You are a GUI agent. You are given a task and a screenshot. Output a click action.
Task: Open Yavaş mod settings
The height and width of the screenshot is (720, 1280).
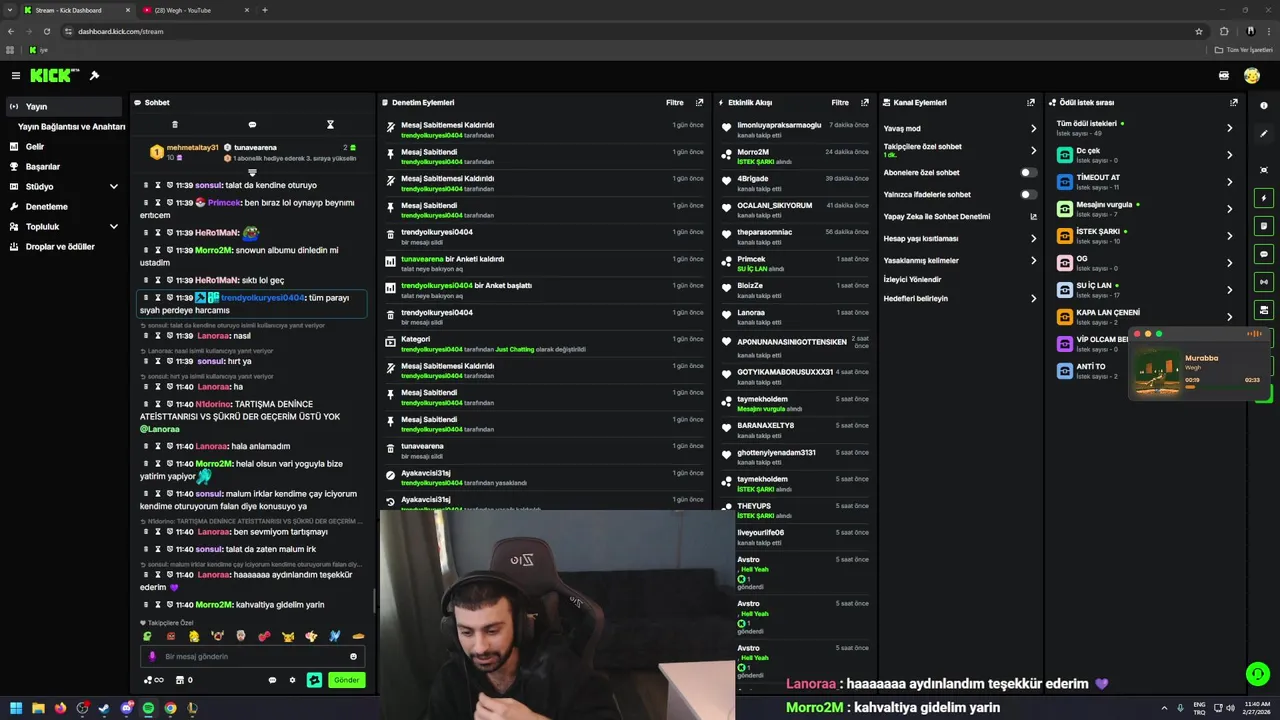960,129
